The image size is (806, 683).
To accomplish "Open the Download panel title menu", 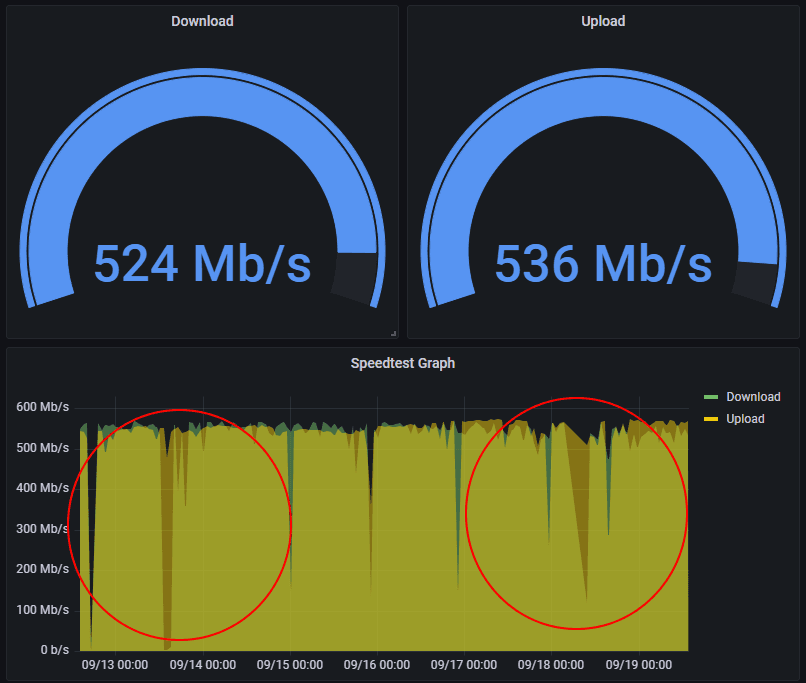I will coord(202,21).
